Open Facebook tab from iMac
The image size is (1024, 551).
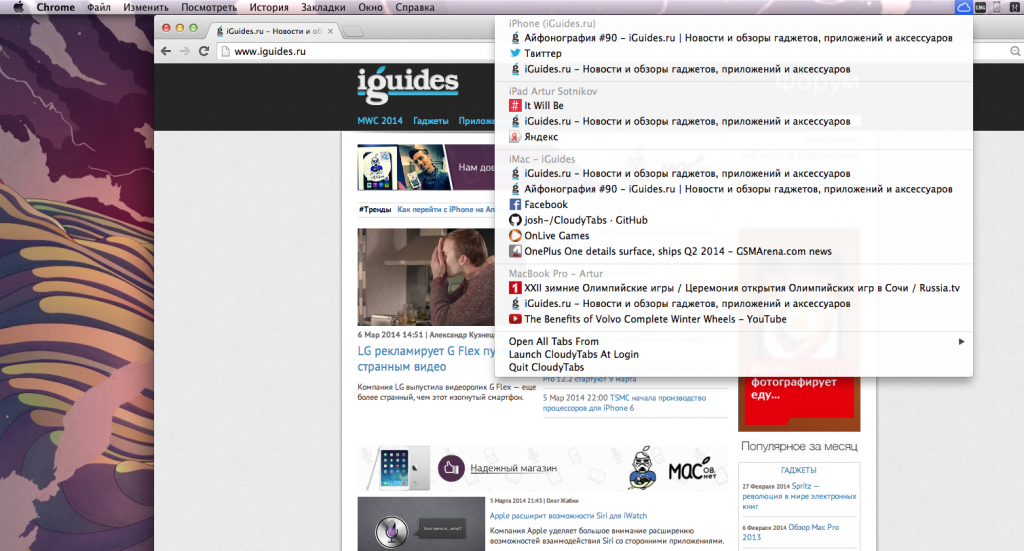(x=733, y=204)
